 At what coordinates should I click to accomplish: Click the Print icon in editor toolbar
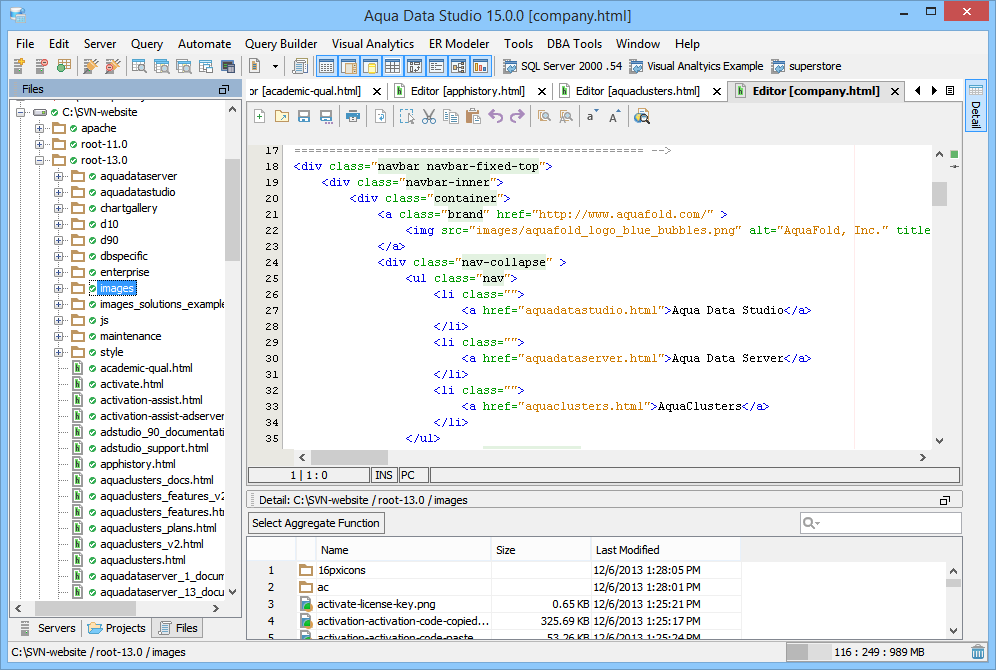(x=352, y=117)
